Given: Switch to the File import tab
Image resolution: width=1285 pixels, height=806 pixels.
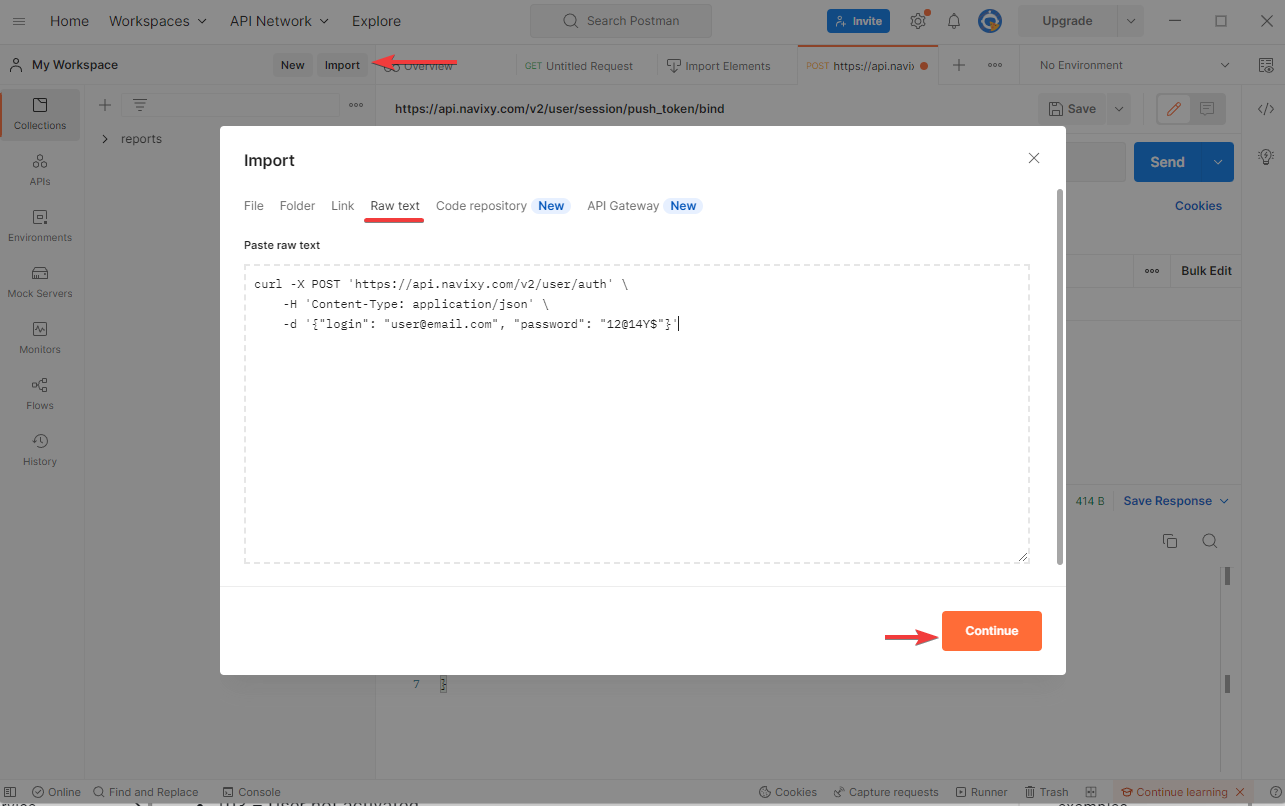Looking at the screenshot, I should 254,205.
